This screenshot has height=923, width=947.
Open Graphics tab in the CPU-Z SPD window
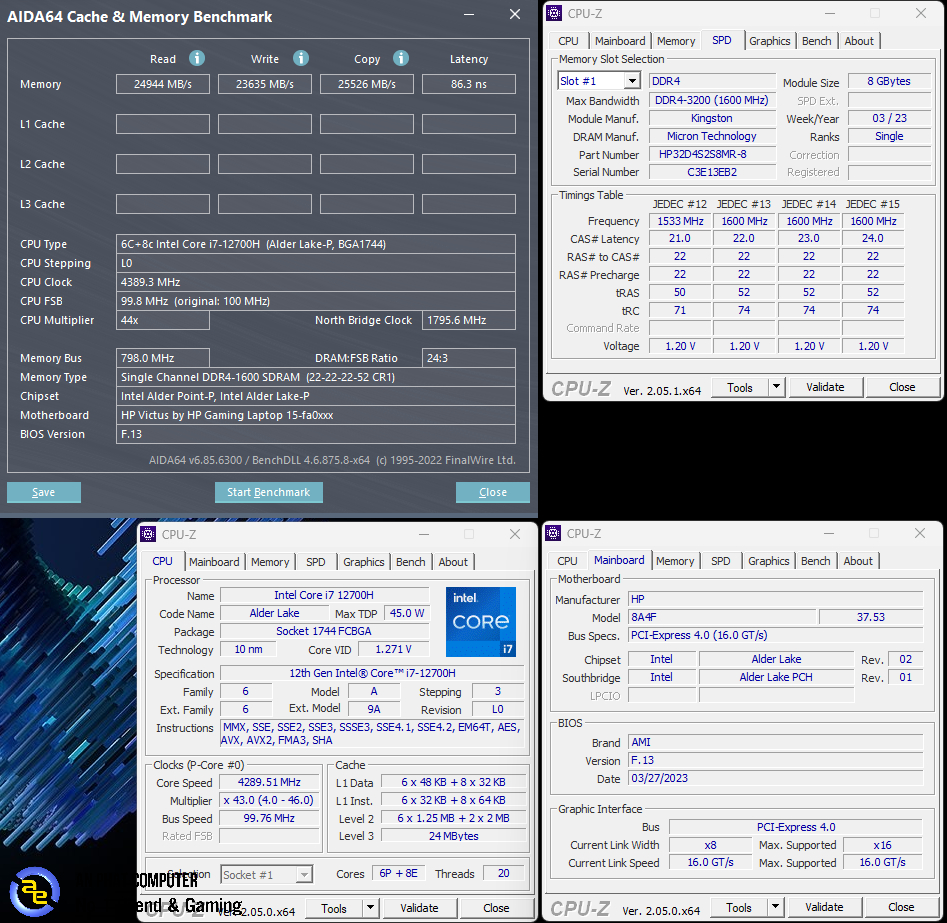[769, 41]
